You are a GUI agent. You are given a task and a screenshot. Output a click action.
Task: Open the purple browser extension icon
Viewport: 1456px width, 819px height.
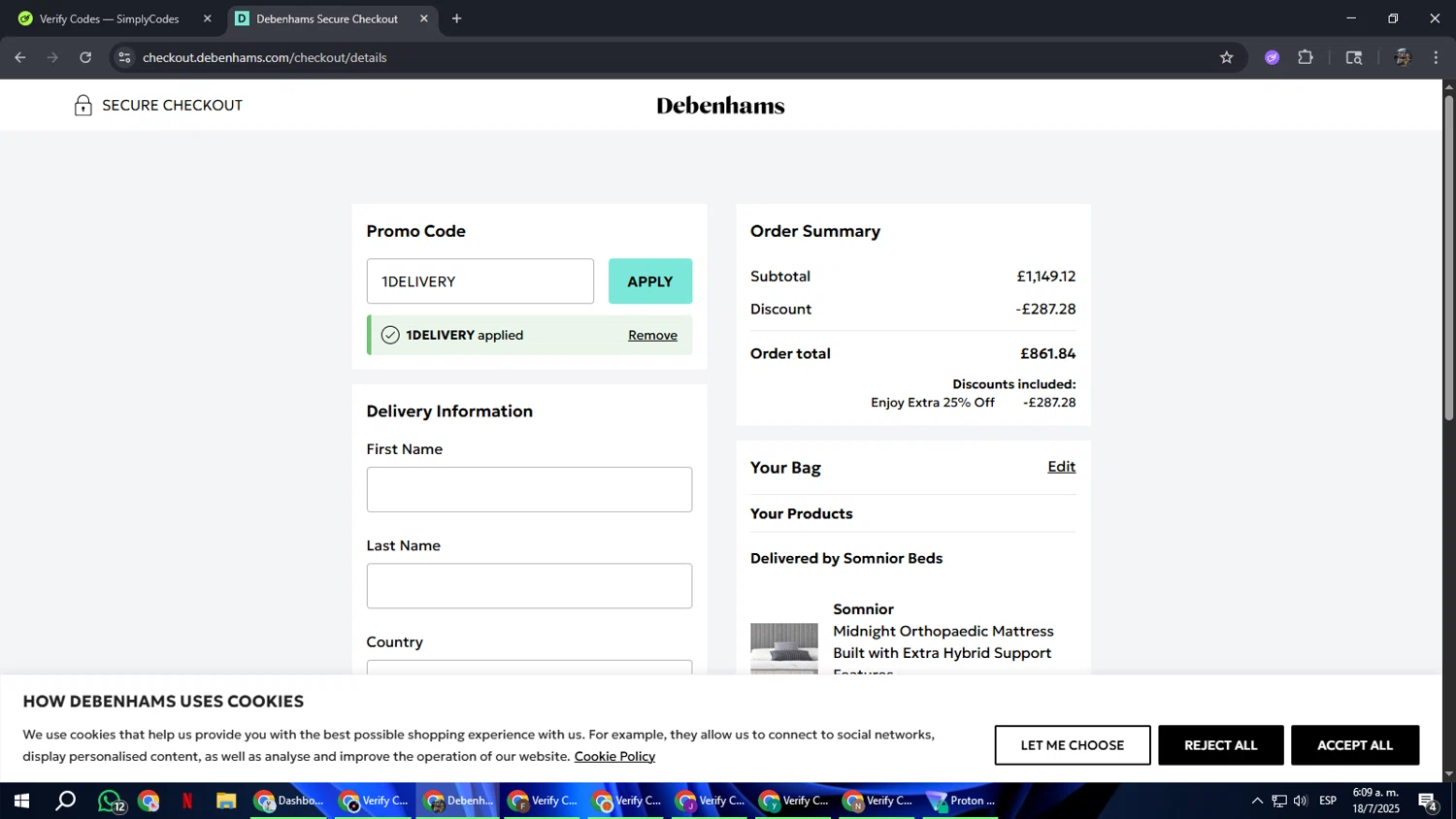[1272, 57]
